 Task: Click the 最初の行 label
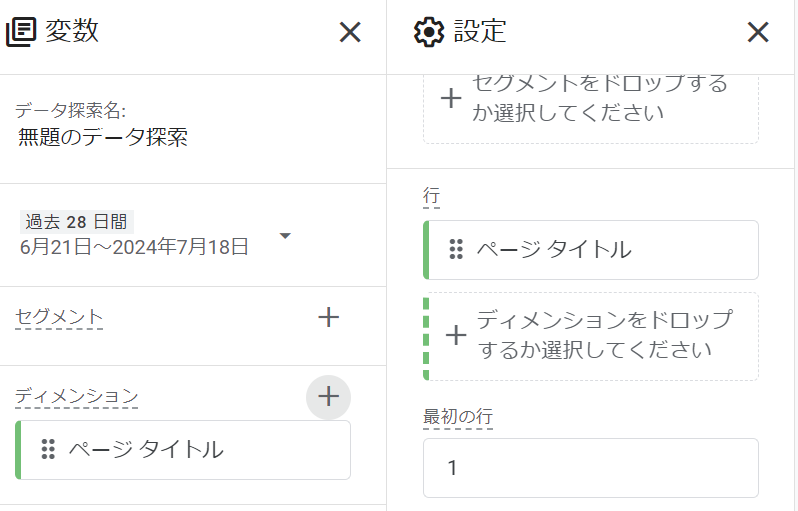458,416
